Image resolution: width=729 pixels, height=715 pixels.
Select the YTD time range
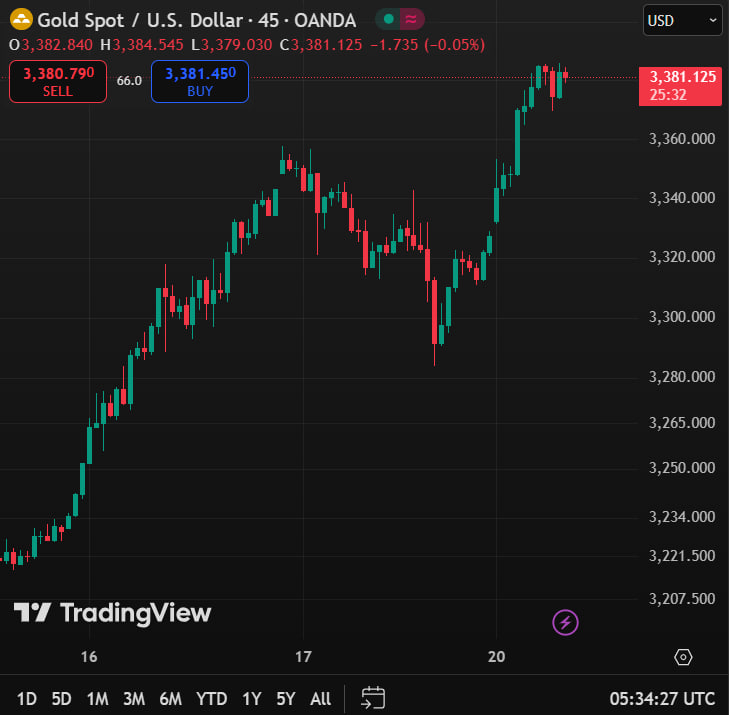point(211,698)
